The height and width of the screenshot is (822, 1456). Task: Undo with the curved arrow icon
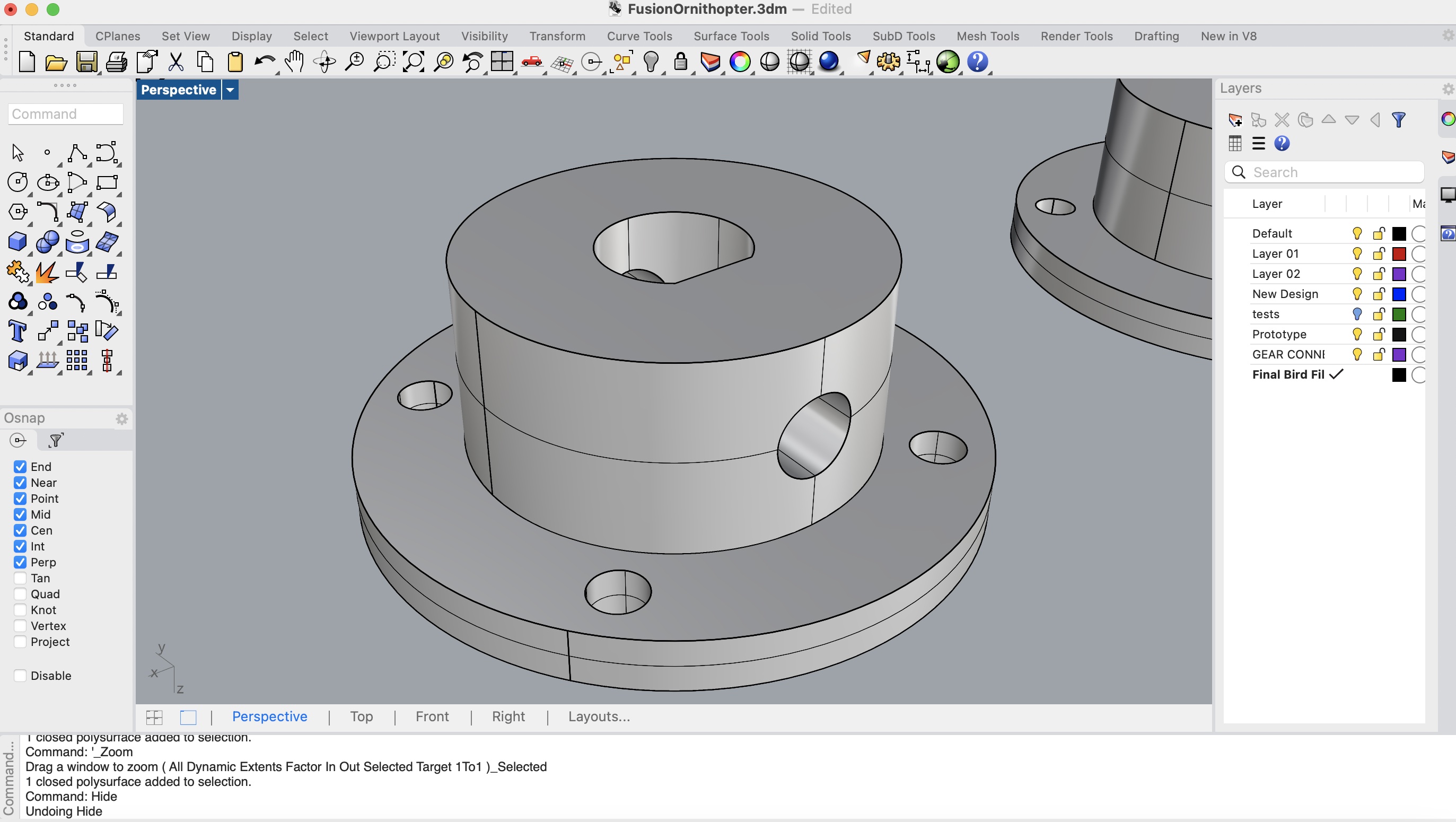click(265, 62)
